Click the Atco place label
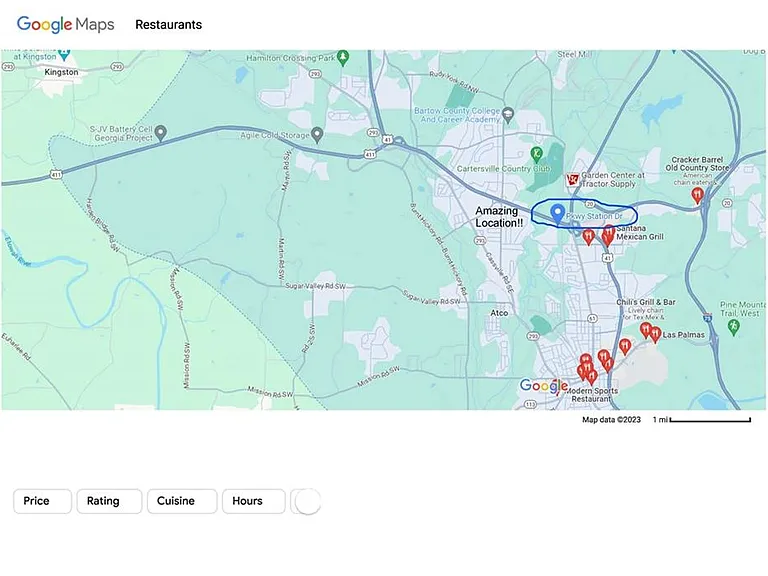 click(499, 312)
